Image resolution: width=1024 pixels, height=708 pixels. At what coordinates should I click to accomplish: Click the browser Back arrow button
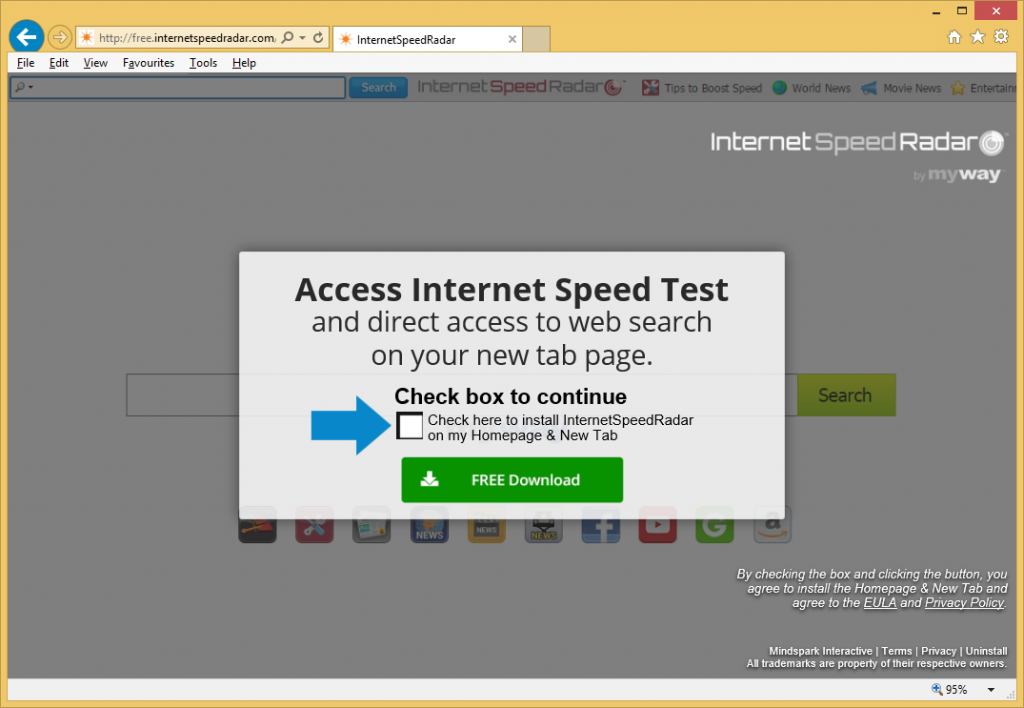[x=25, y=37]
